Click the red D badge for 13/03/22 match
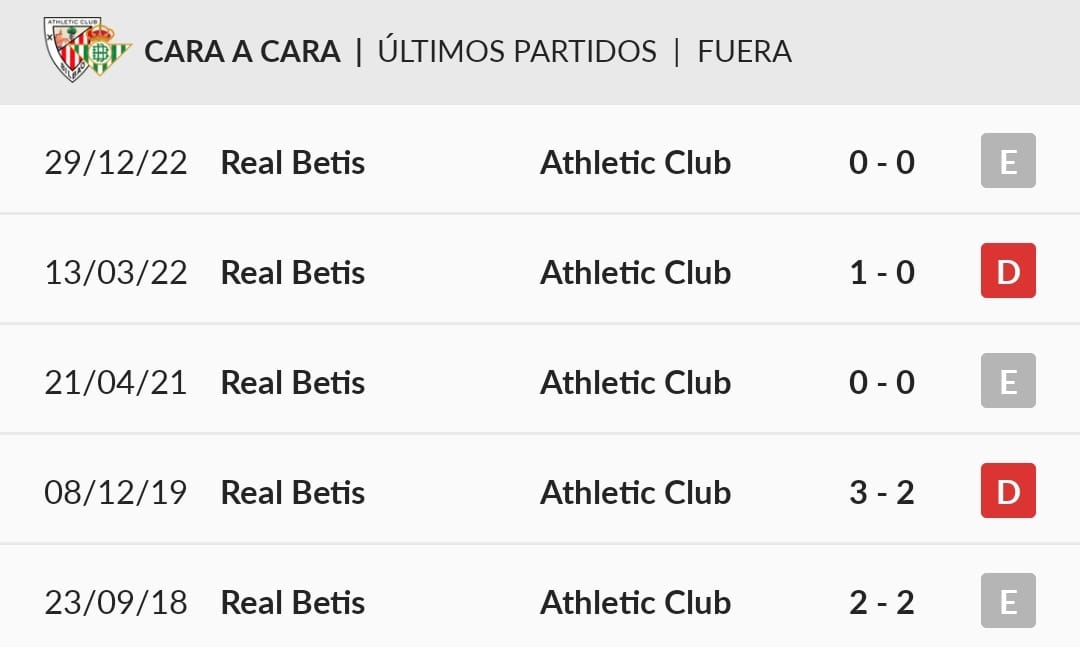 pos(1008,271)
